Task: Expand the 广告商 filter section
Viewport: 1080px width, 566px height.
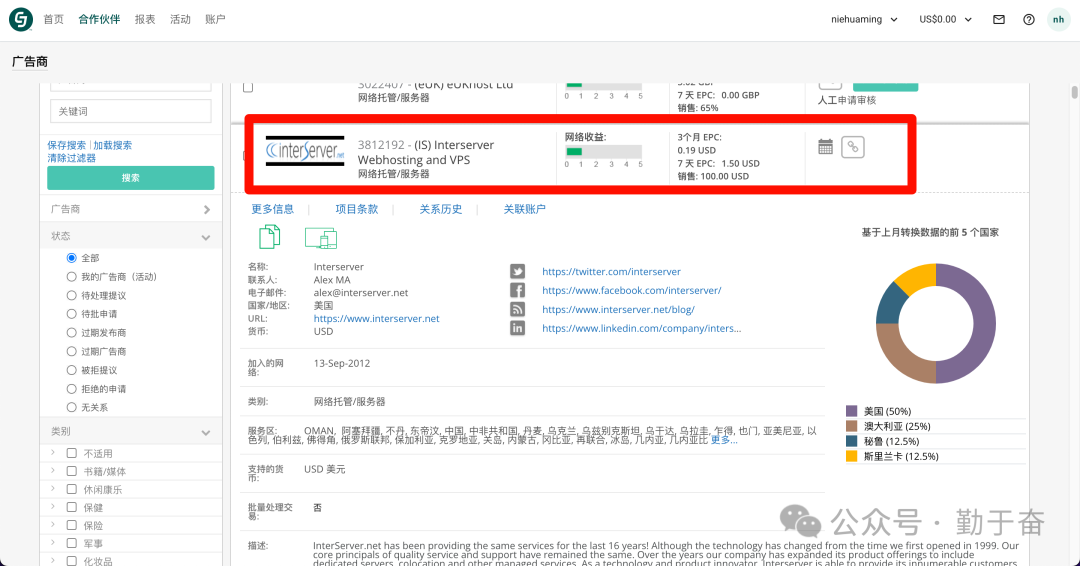Action: pos(206,210)
